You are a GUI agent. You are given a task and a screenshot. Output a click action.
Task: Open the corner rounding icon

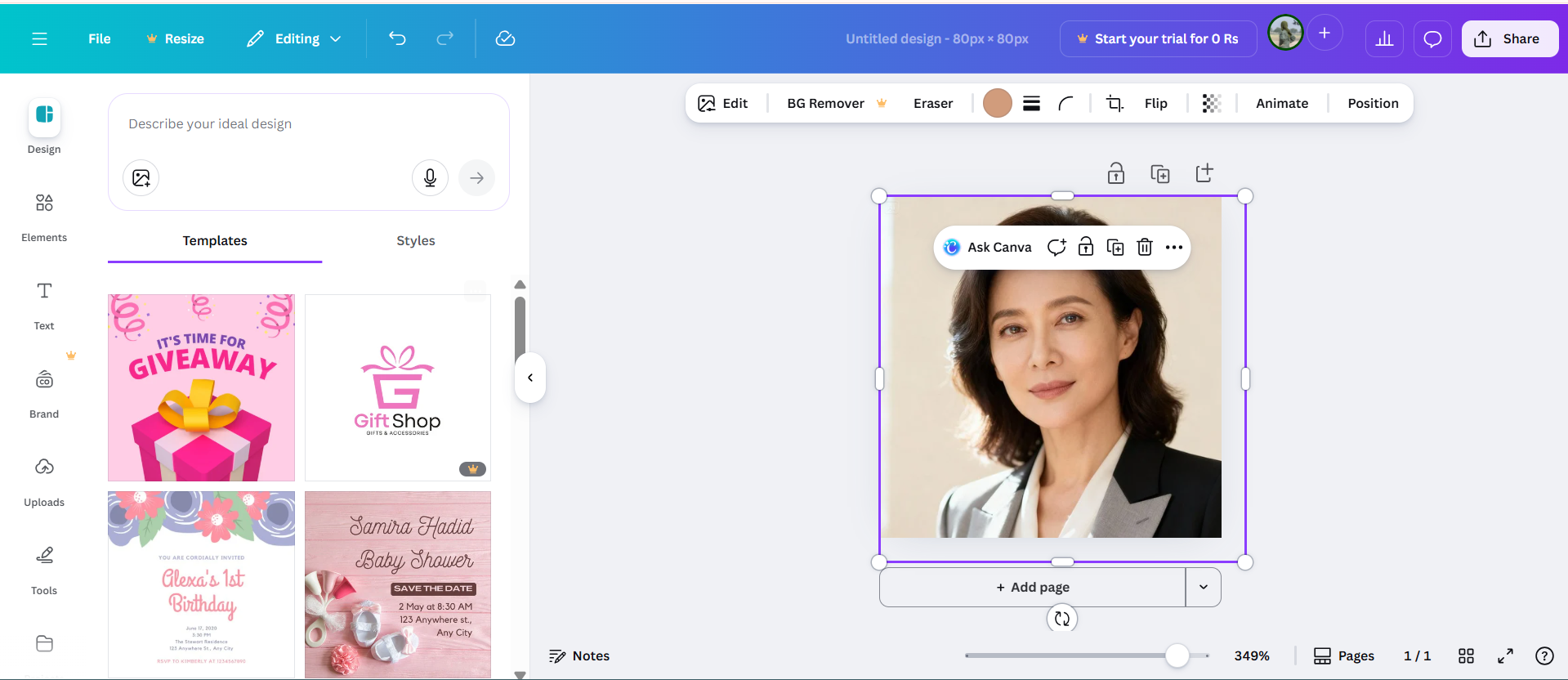point(1066,103)
